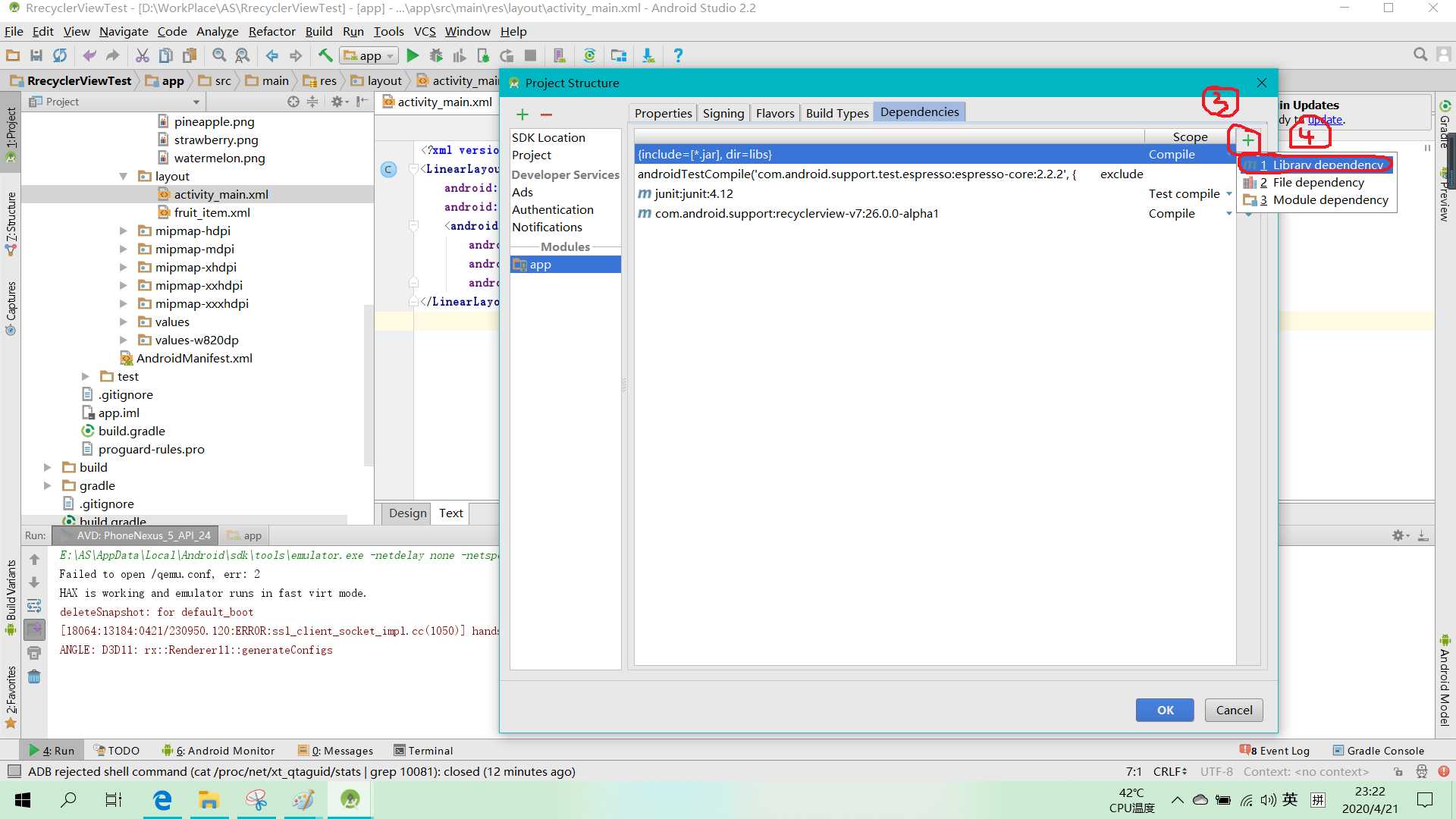The width and height of the screenshot is (1456, 819).
Task: Select fruit_item.xml in project tree
Action: 212,212
